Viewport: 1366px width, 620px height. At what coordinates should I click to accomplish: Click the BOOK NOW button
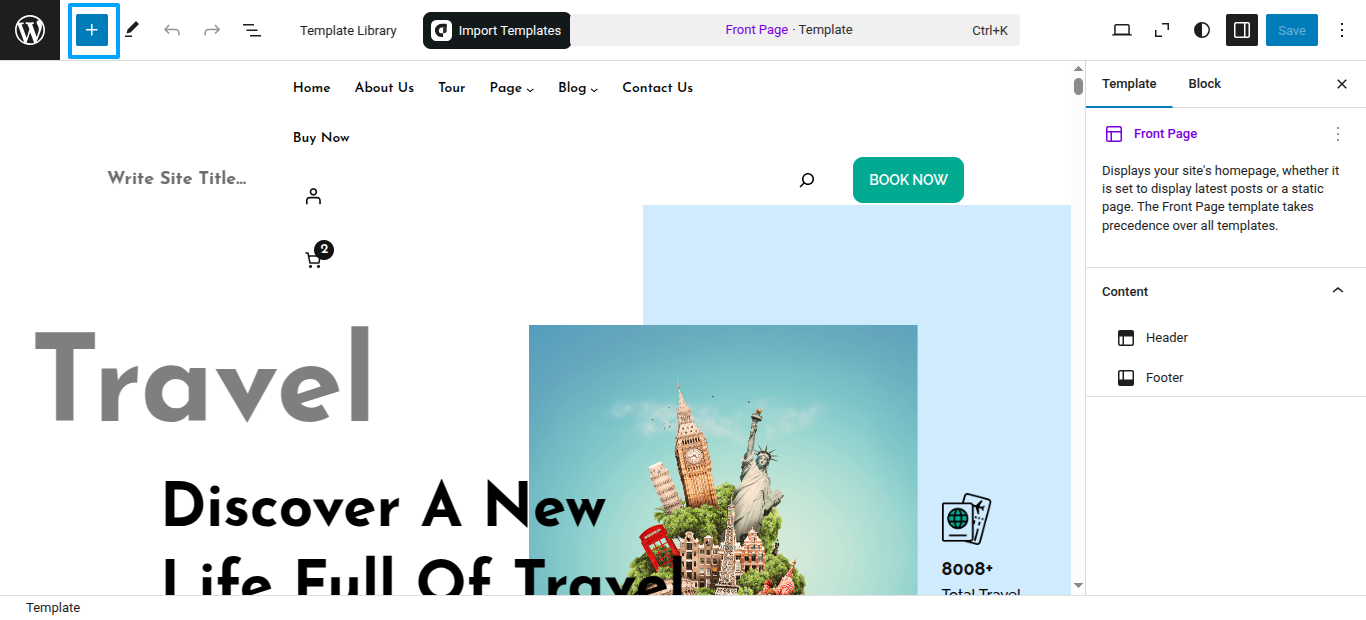[x=908, y=180]
